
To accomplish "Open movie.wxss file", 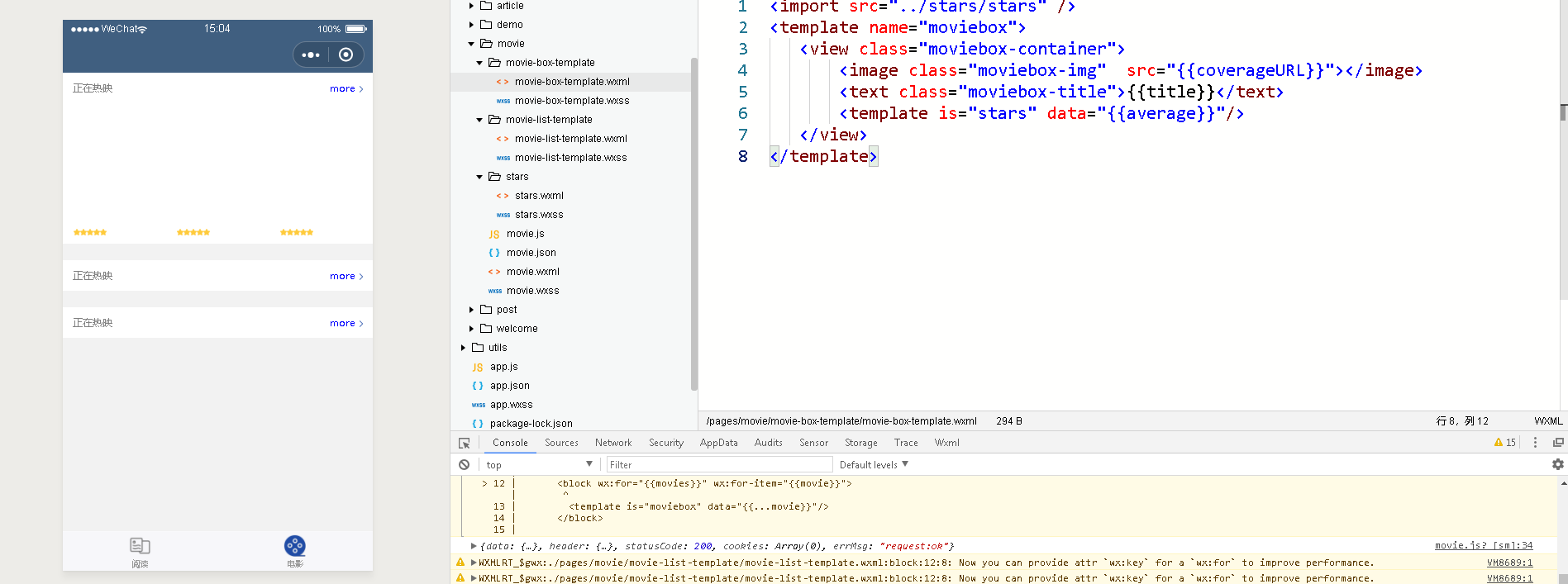I will pos(532,291).
